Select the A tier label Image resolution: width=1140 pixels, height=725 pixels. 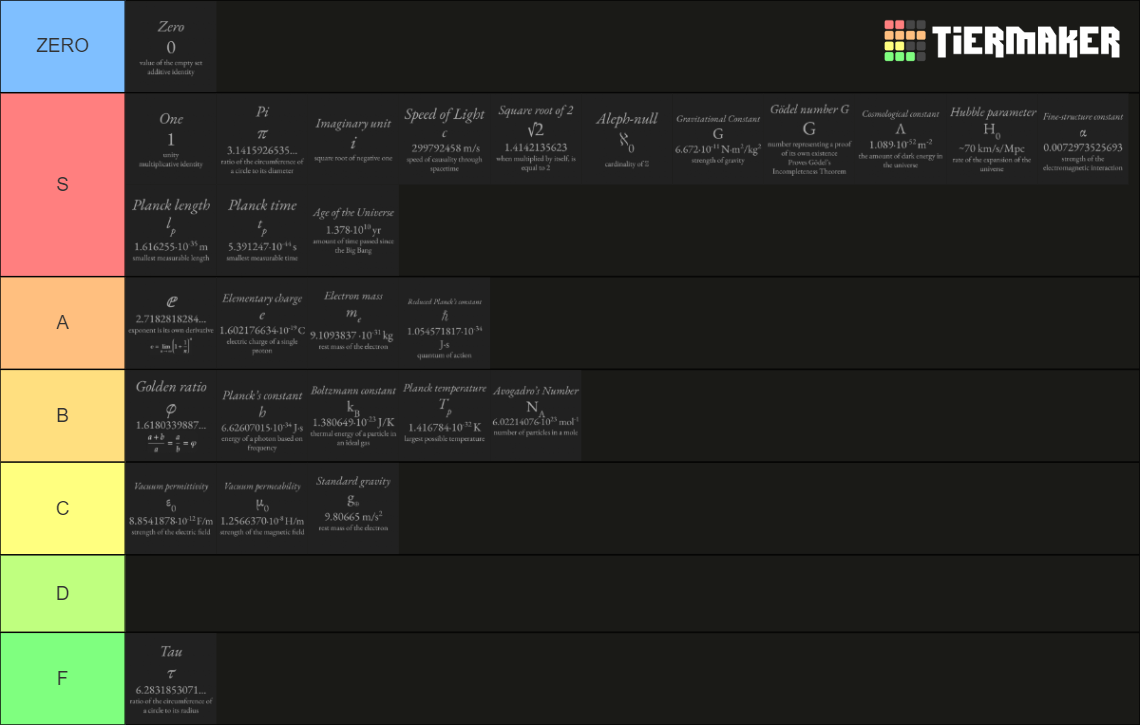[x=63, y=323]
